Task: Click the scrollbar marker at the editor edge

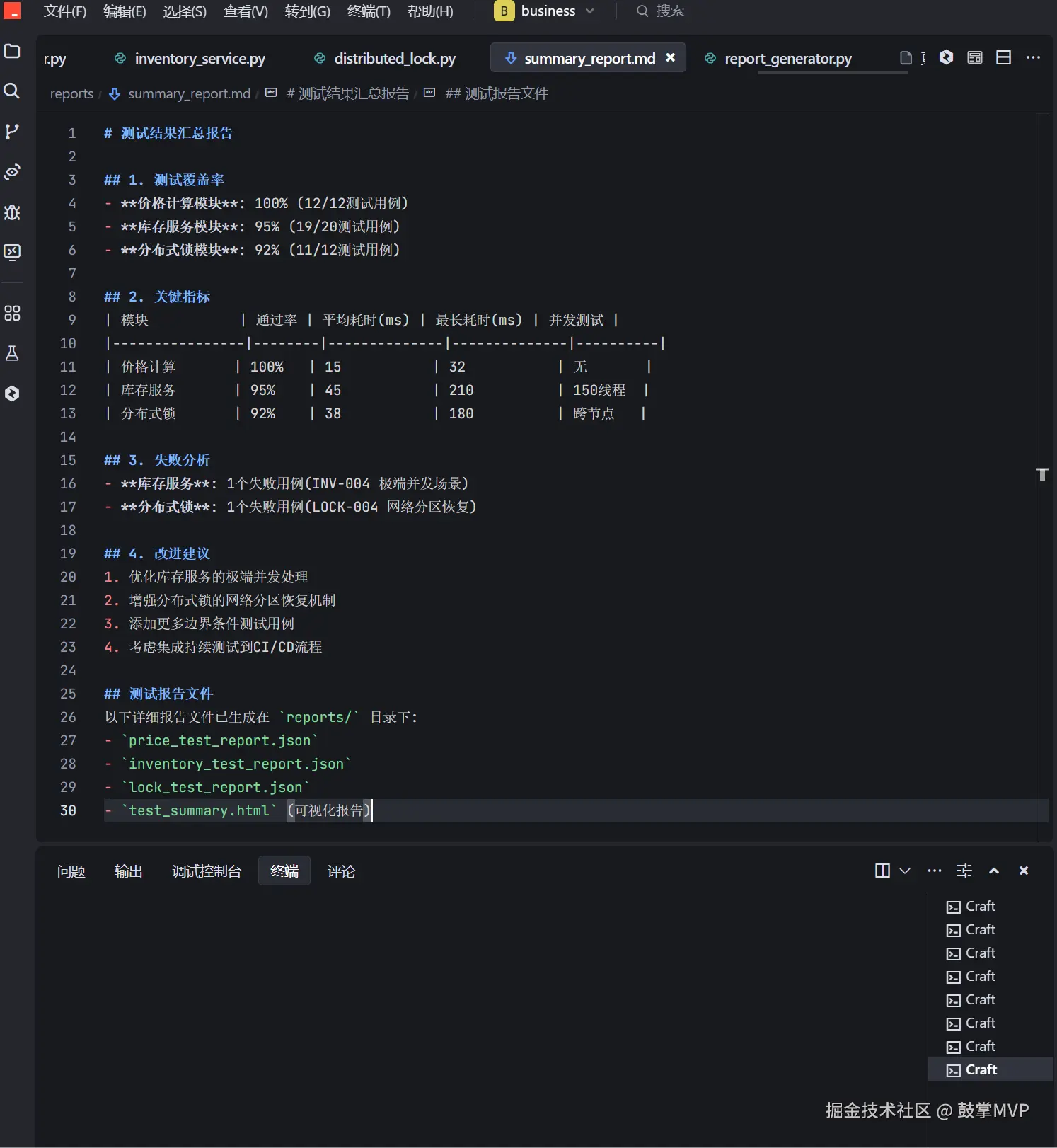Action: [1042, 474]
